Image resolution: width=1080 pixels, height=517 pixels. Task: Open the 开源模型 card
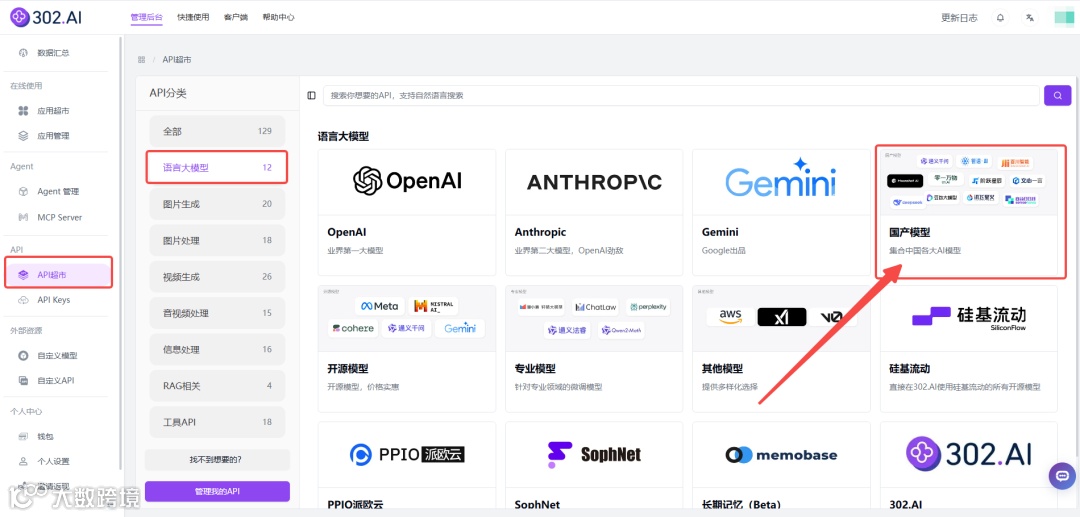[407, 349]
